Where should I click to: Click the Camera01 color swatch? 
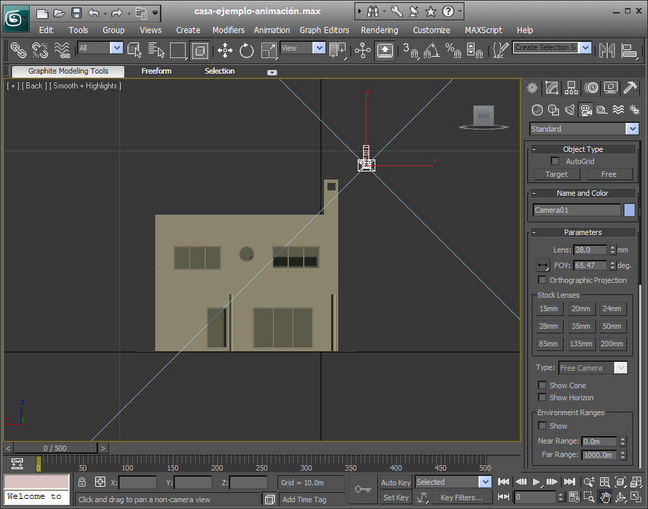(x=629, y=210)
